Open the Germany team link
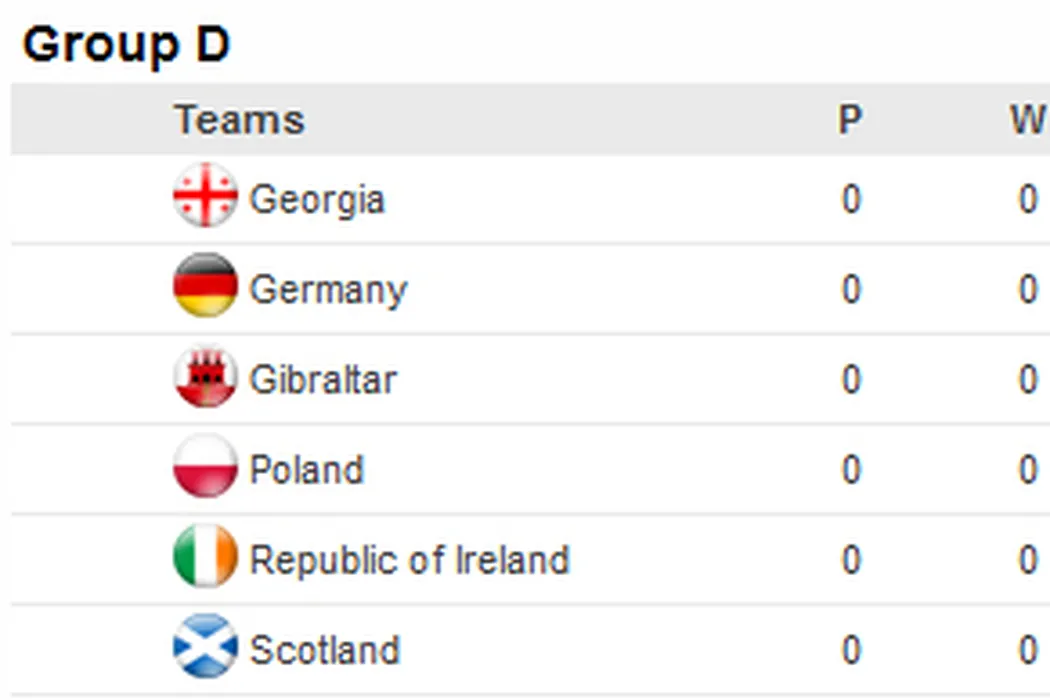The image size is (1050, 700). pyautogui.click(x=328, y=290)
